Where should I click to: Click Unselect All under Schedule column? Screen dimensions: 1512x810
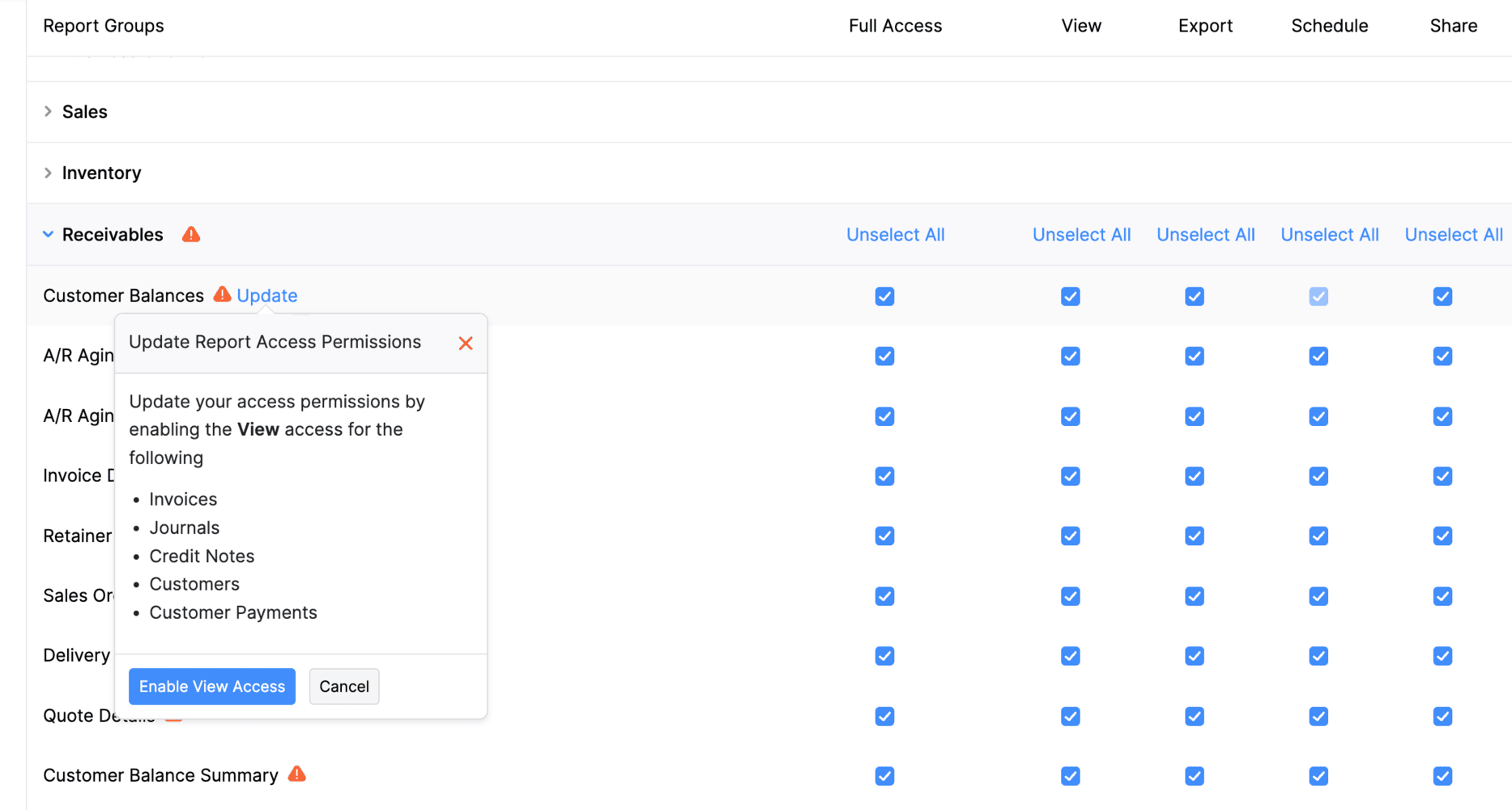[1329, 235]
